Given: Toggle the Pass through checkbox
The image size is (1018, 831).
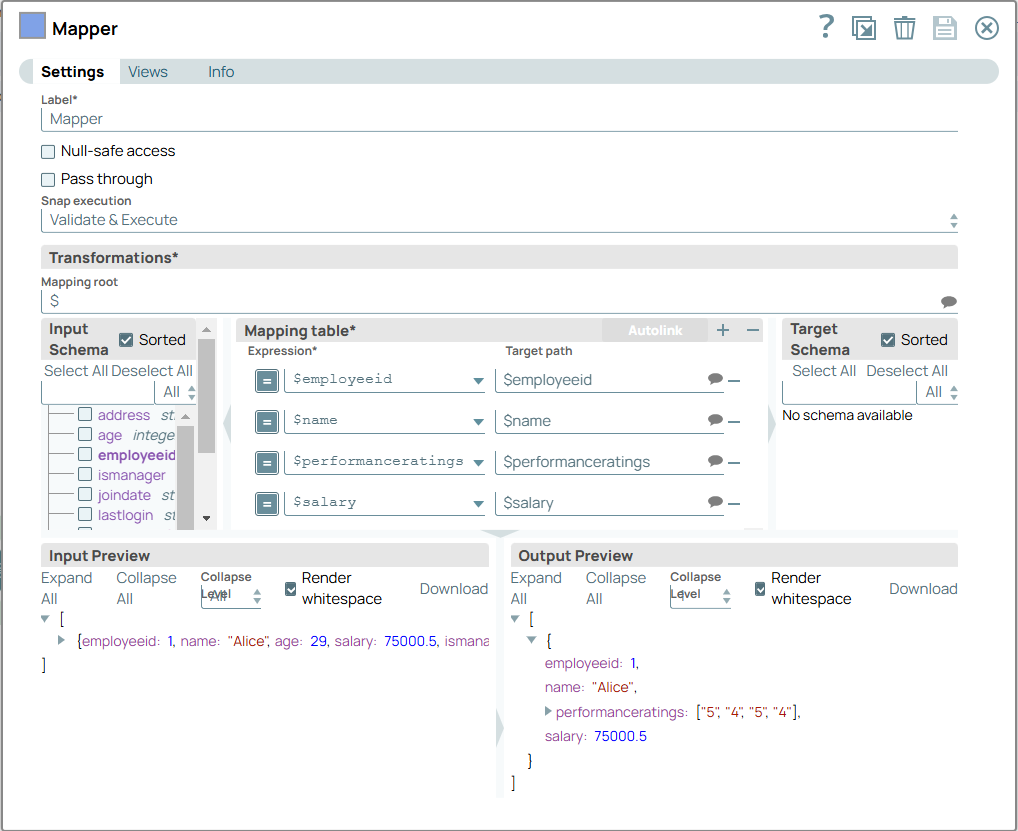Looking at the screenshot, I should pyautogui.click(x=48, y=180).
